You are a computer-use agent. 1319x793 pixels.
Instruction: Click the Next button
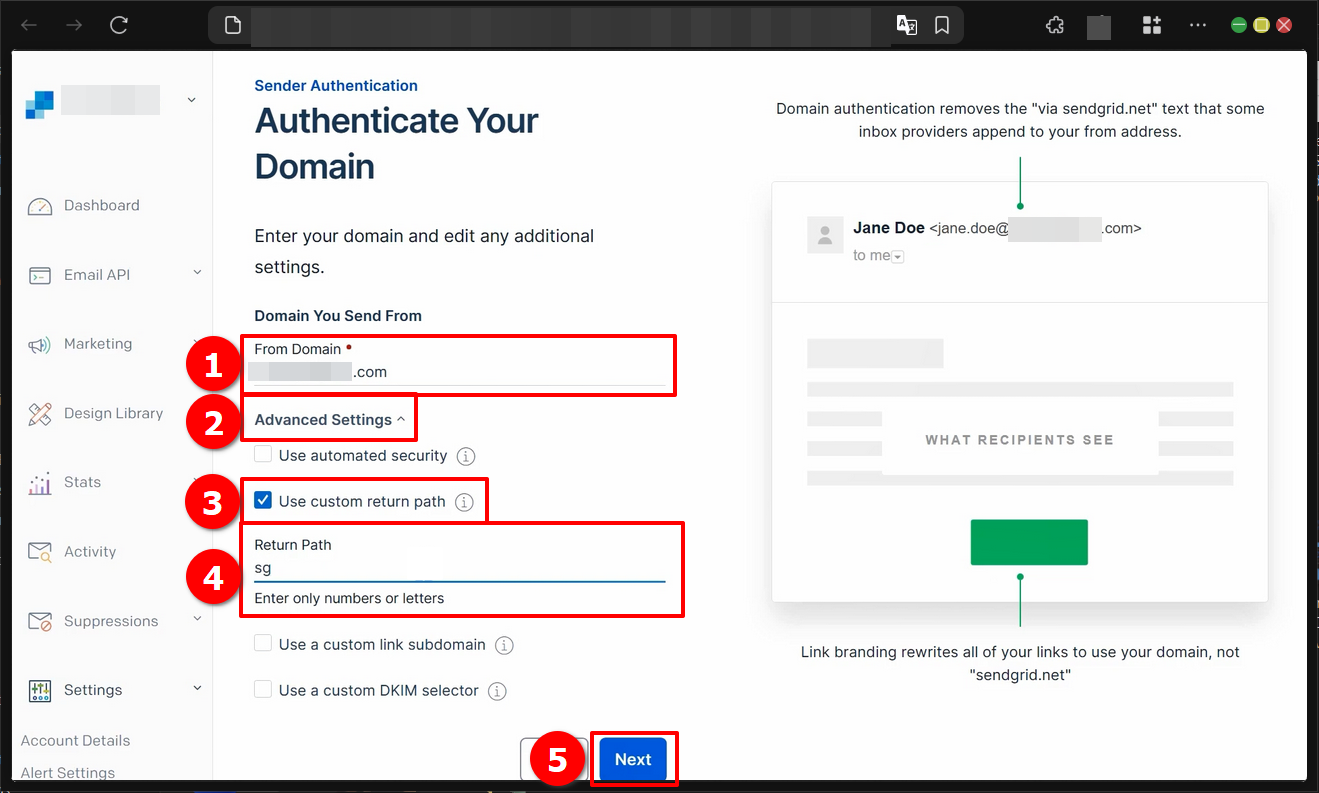633,759
